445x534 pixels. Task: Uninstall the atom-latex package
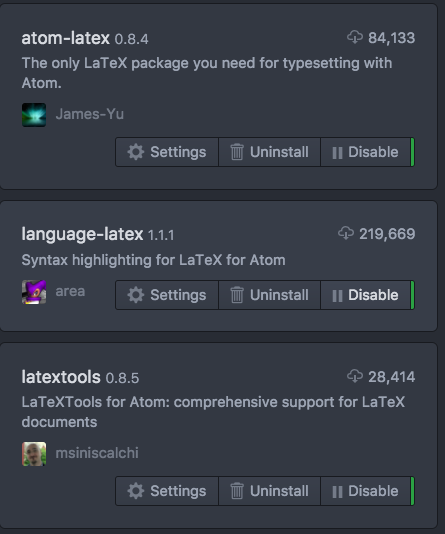269,152
